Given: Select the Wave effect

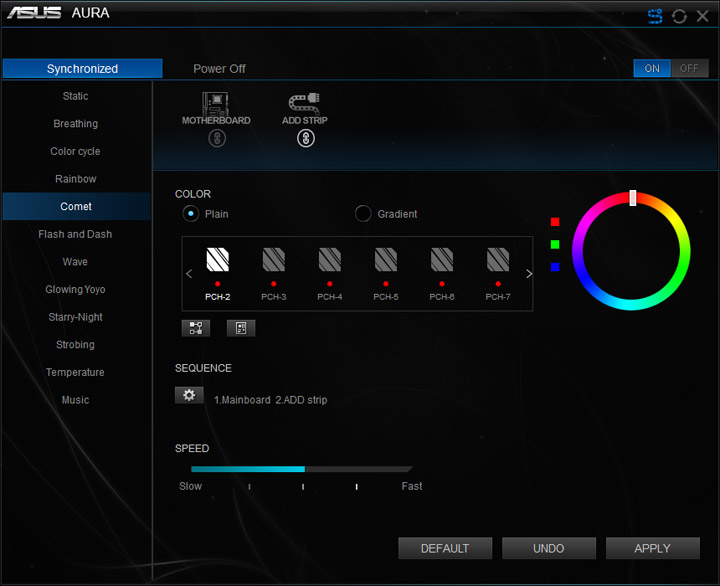Looking at the screenshot, I should point(76,262).
